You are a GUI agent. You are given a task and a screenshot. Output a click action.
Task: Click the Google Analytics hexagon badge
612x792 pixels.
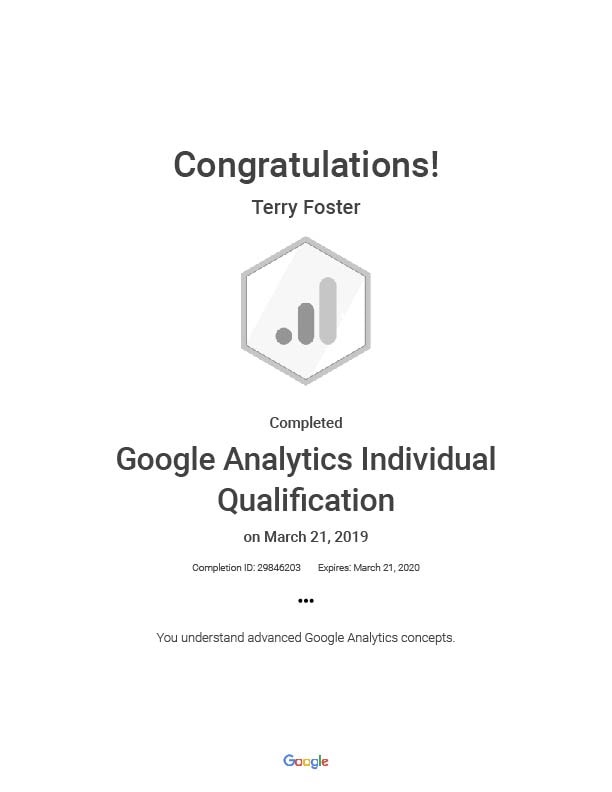pyautogui.click(x=305, y=311)
